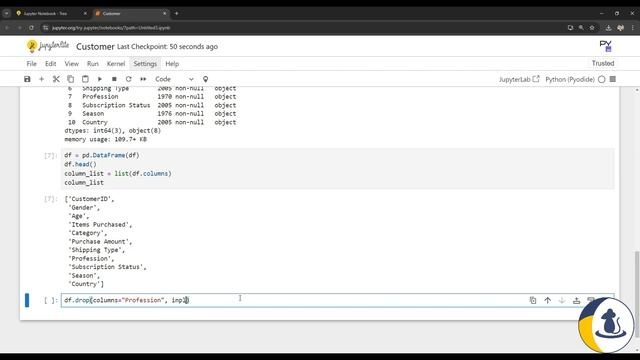Viewport: 640px width, 360px height.
Task: Insert a new cell with the plus icon
Action: click(41, 79)
